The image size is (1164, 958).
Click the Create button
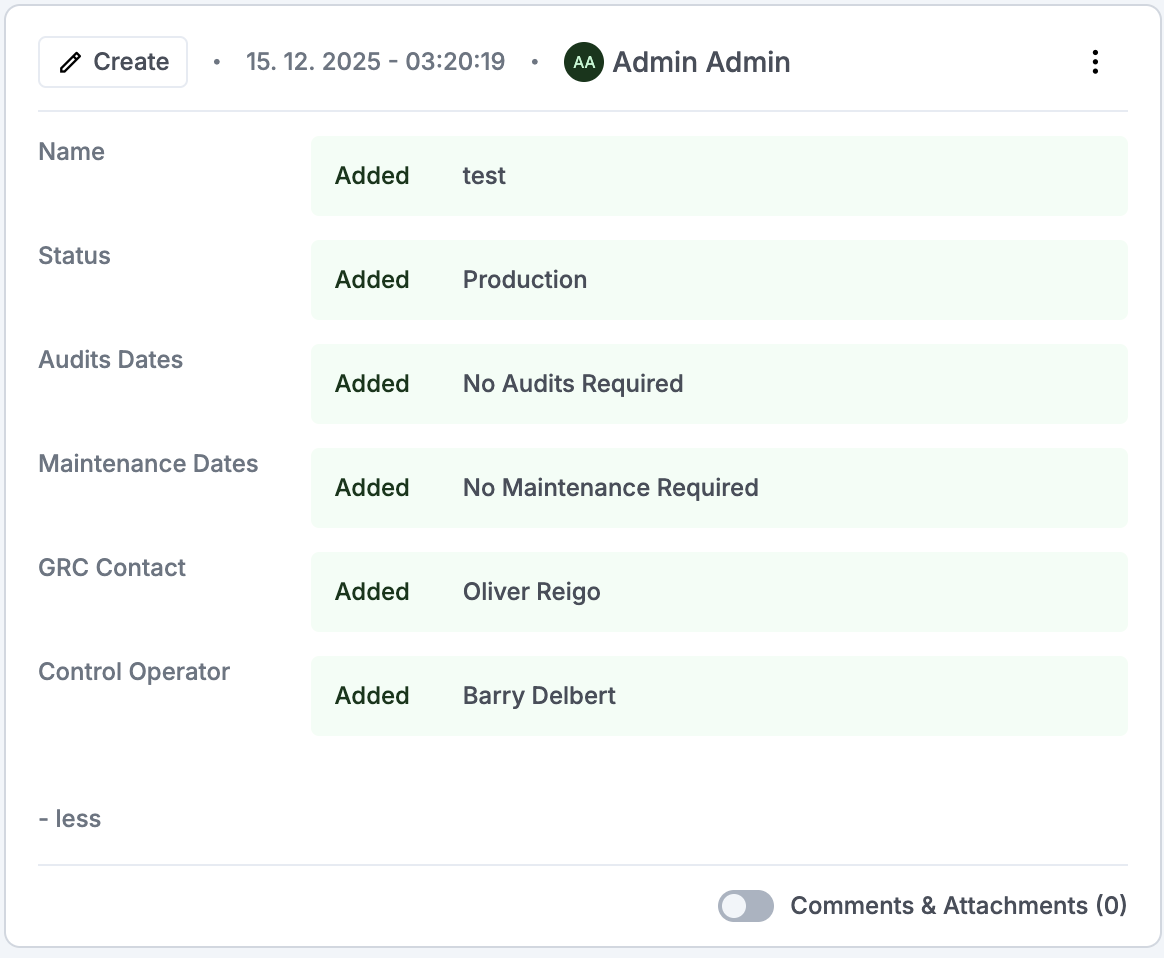(113, 62)
